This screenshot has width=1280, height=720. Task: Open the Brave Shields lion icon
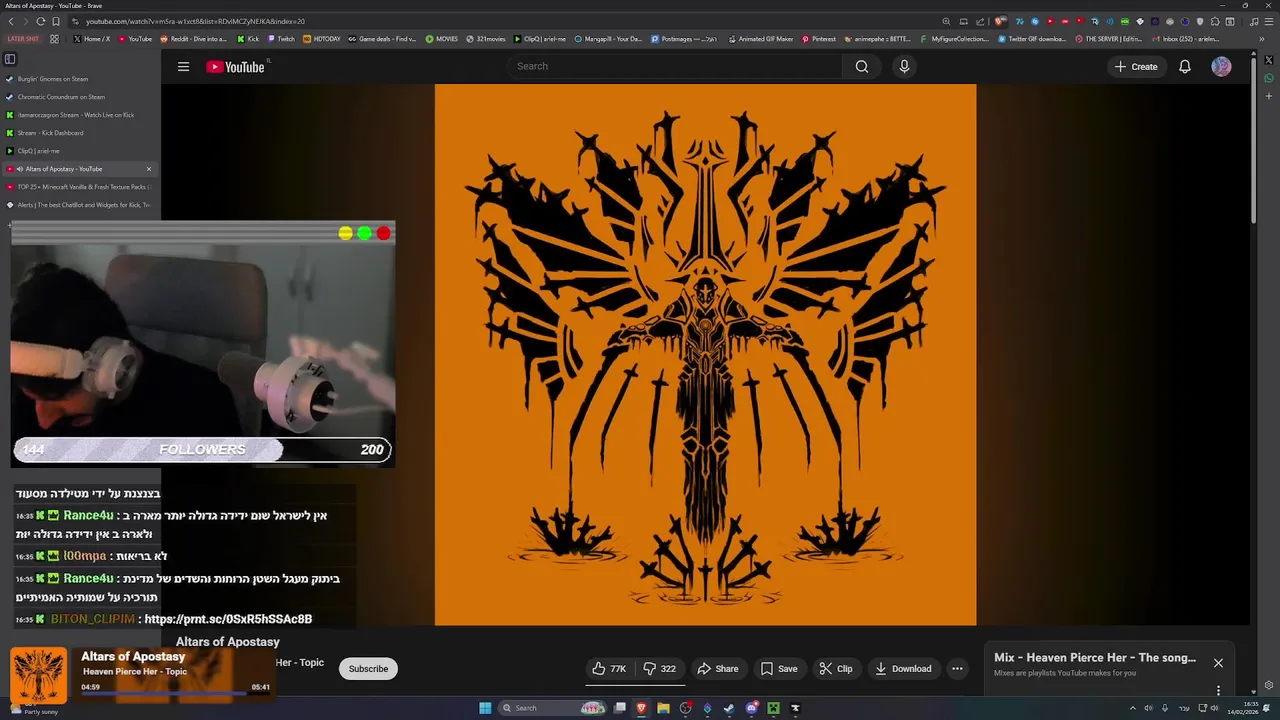pyautogui.click(x=1000, y=21)
